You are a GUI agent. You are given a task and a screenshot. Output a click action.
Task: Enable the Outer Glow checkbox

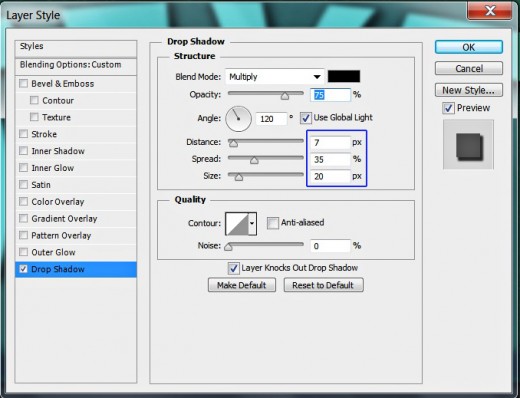23,252
